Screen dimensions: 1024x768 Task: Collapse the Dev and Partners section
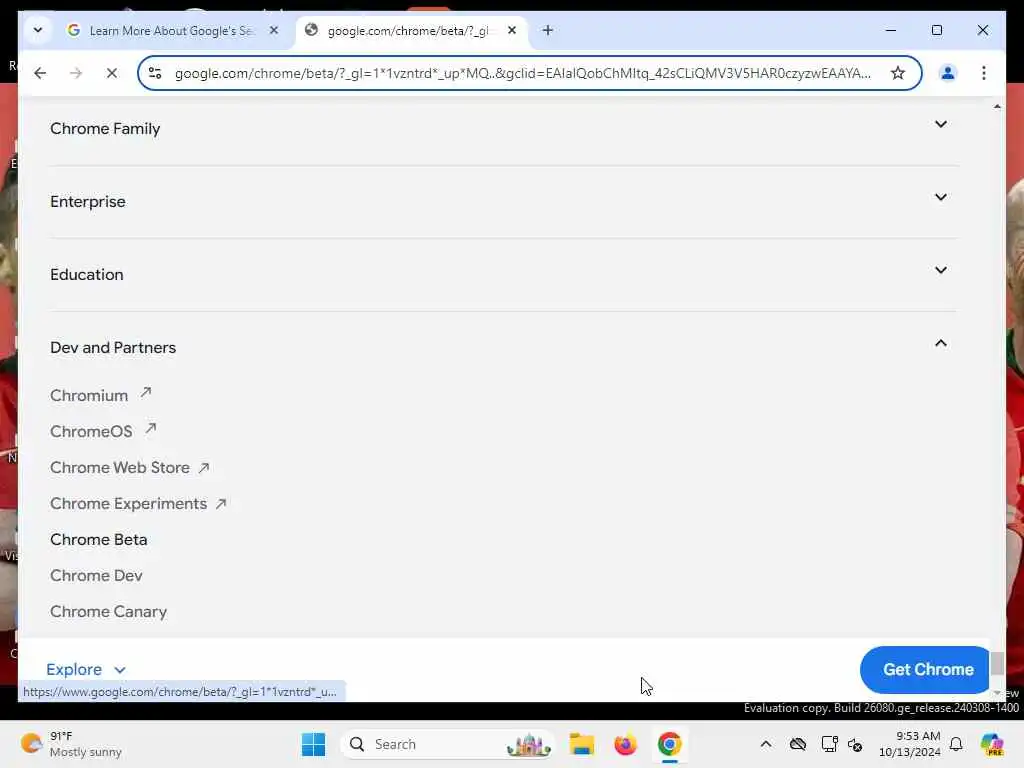tap(504, 347)
